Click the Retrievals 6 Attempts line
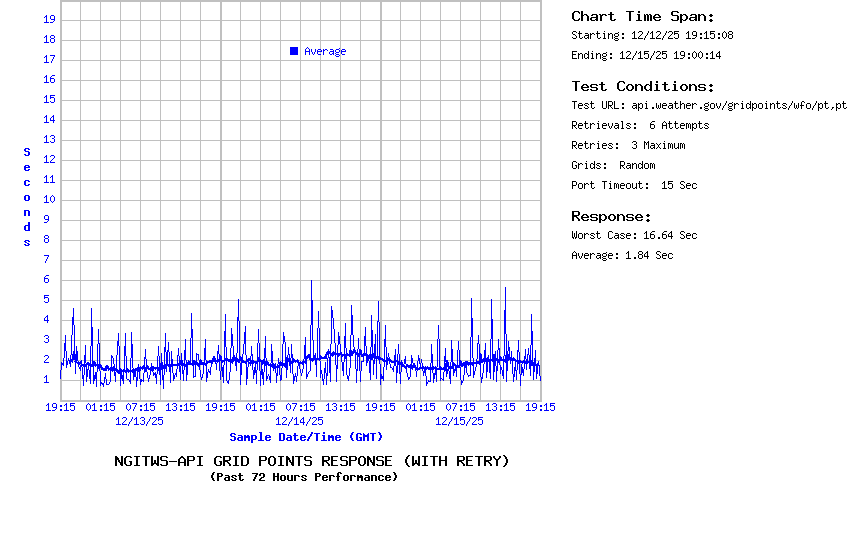 click(640, 125)
